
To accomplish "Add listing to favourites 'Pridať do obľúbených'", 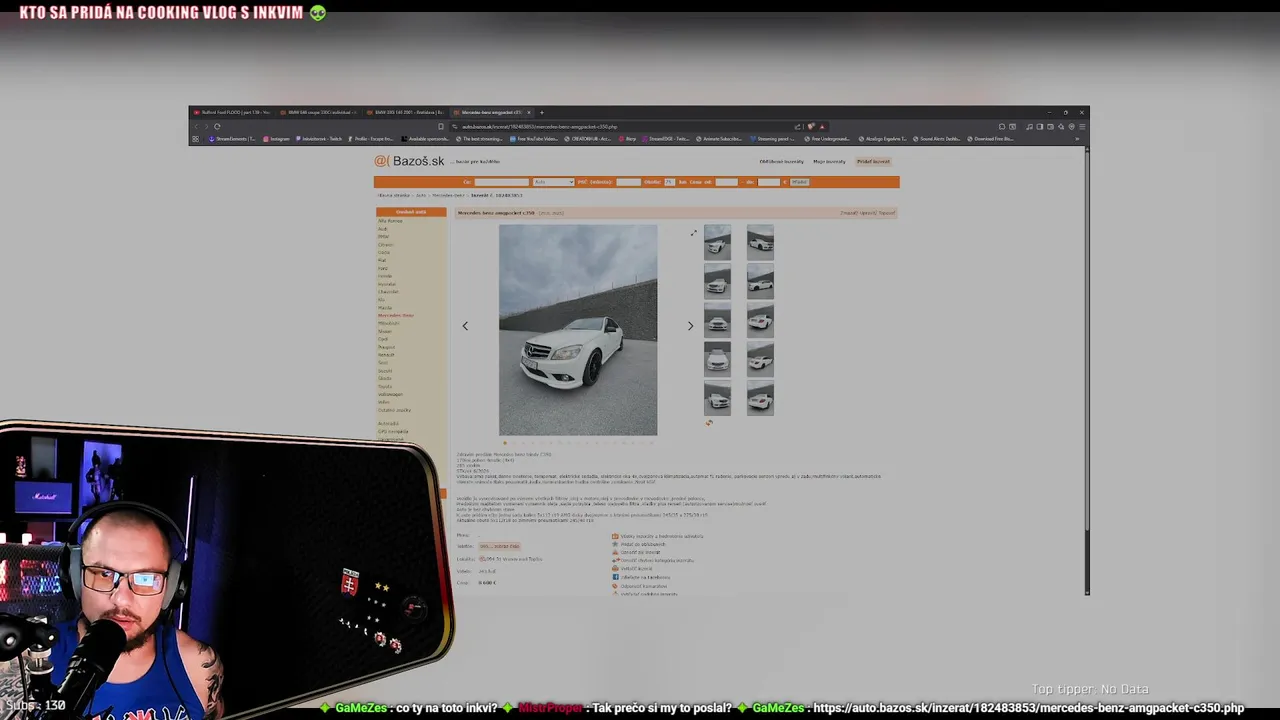I will click(x=640, y=544).
